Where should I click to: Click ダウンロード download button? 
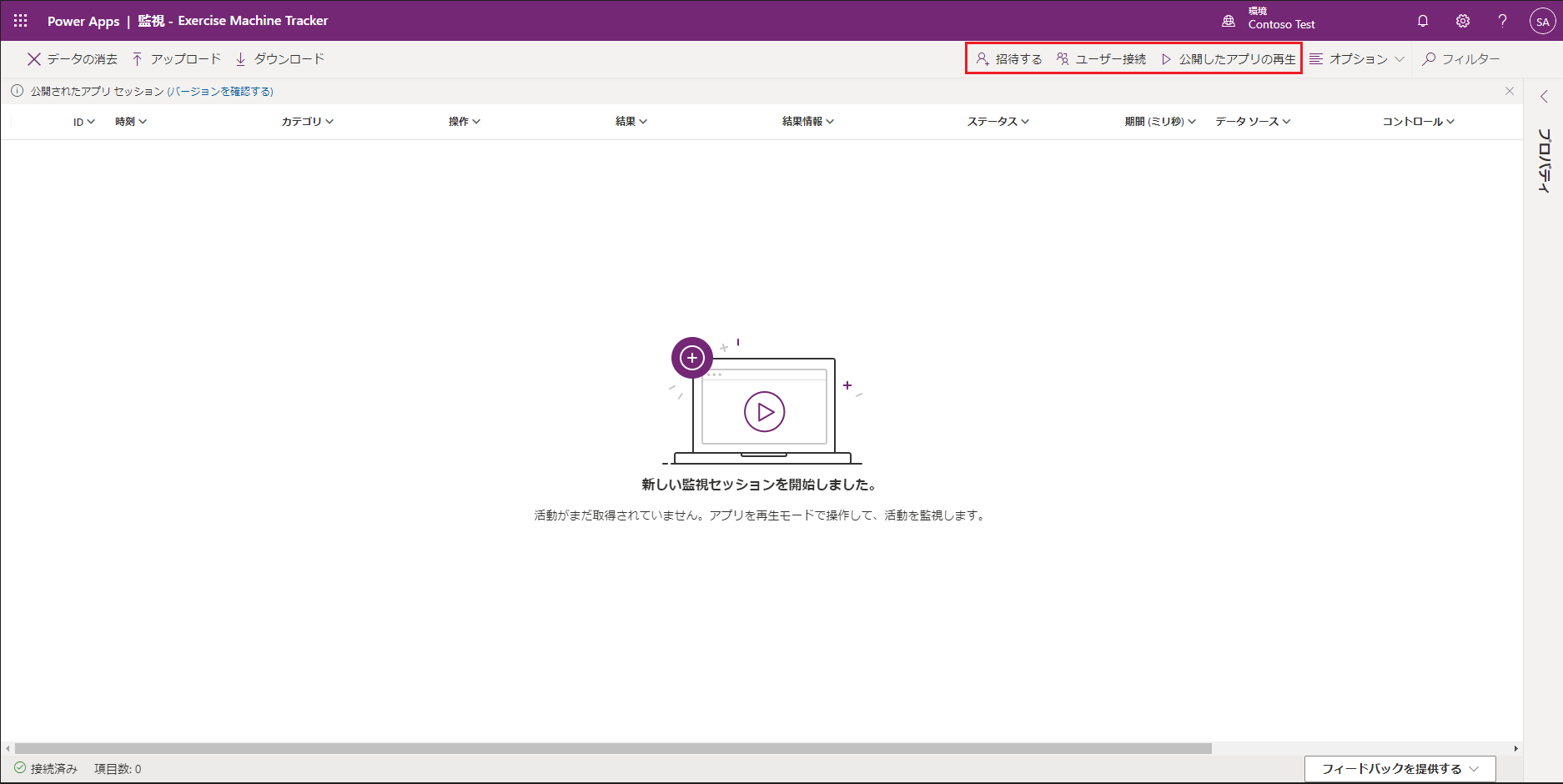[x=279, y=59]
